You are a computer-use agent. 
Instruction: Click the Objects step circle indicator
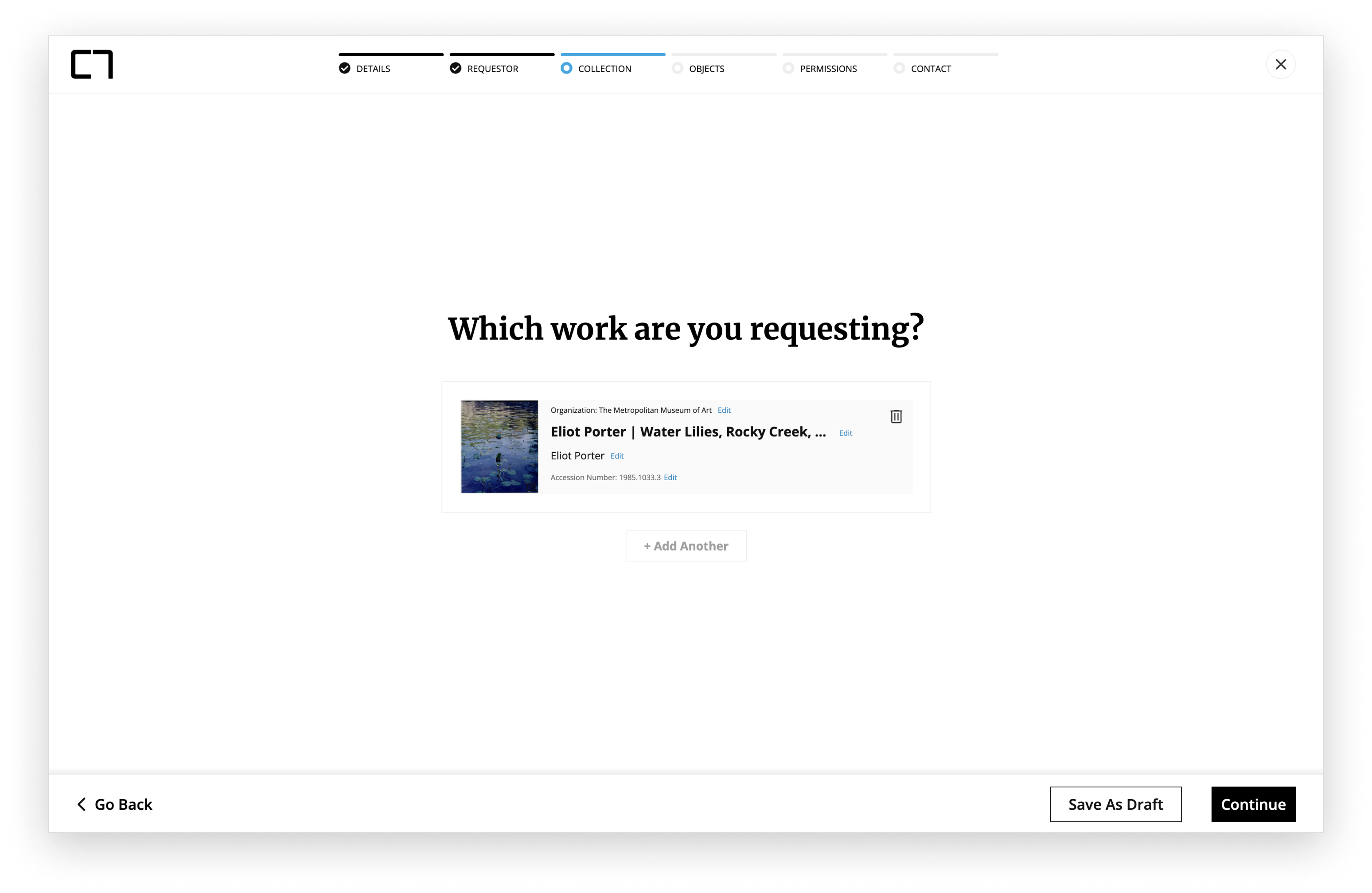tap(677, 69)
